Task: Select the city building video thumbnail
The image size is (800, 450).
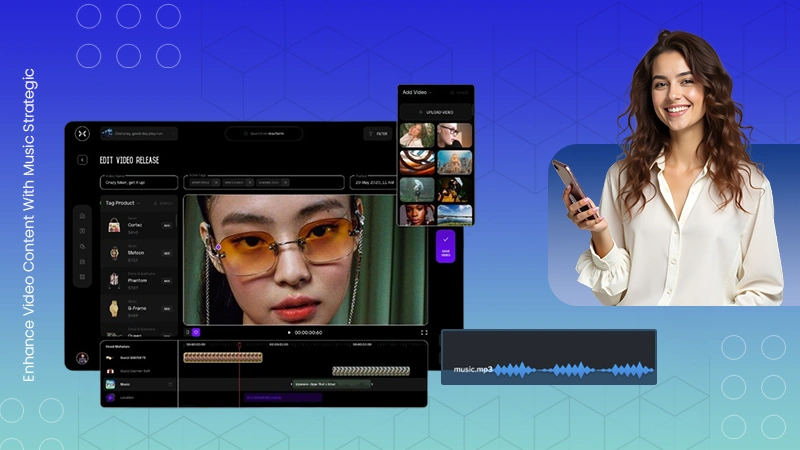Action: [455, 162]
